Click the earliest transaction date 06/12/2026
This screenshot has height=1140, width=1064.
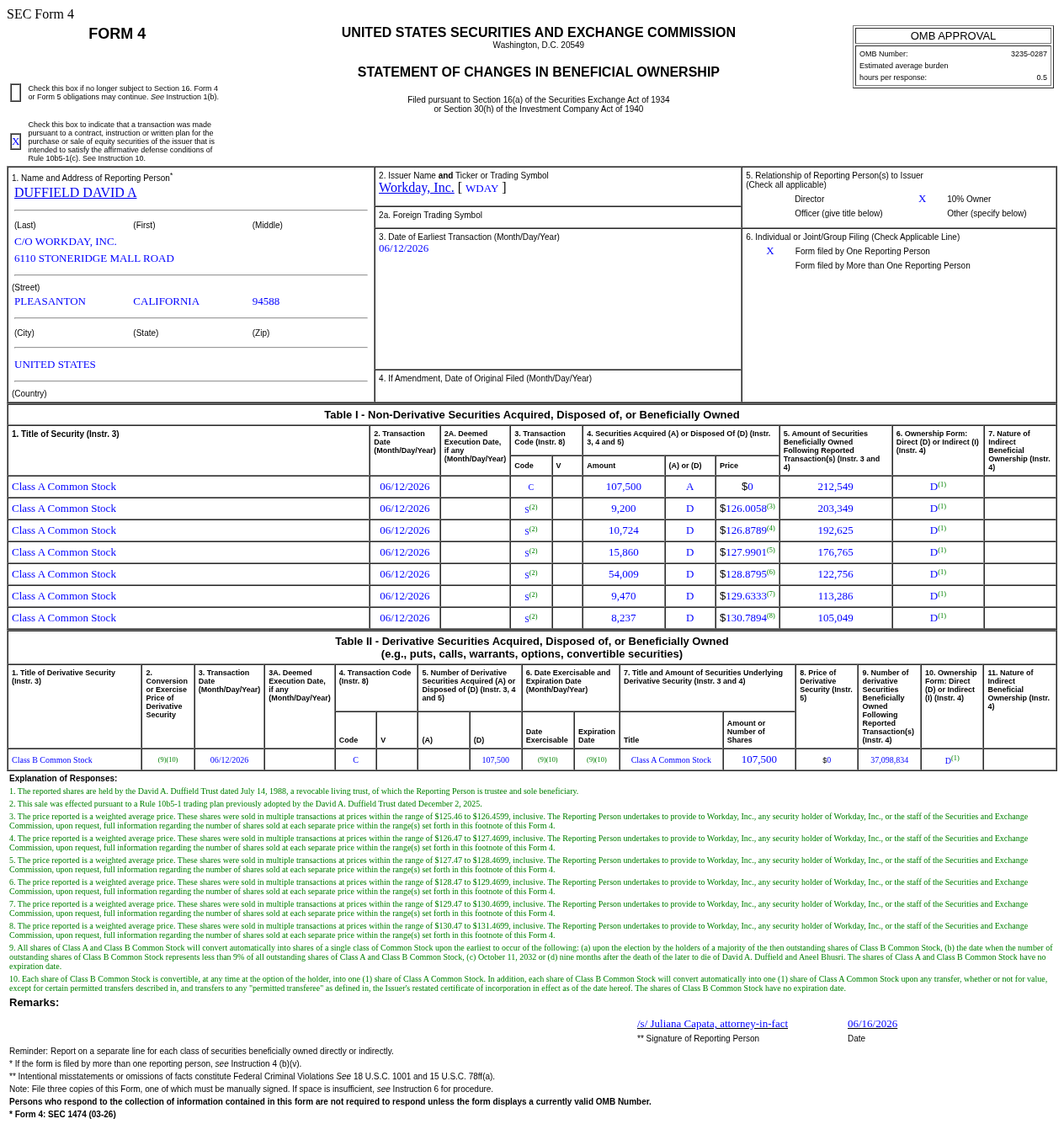coord(403,248)
